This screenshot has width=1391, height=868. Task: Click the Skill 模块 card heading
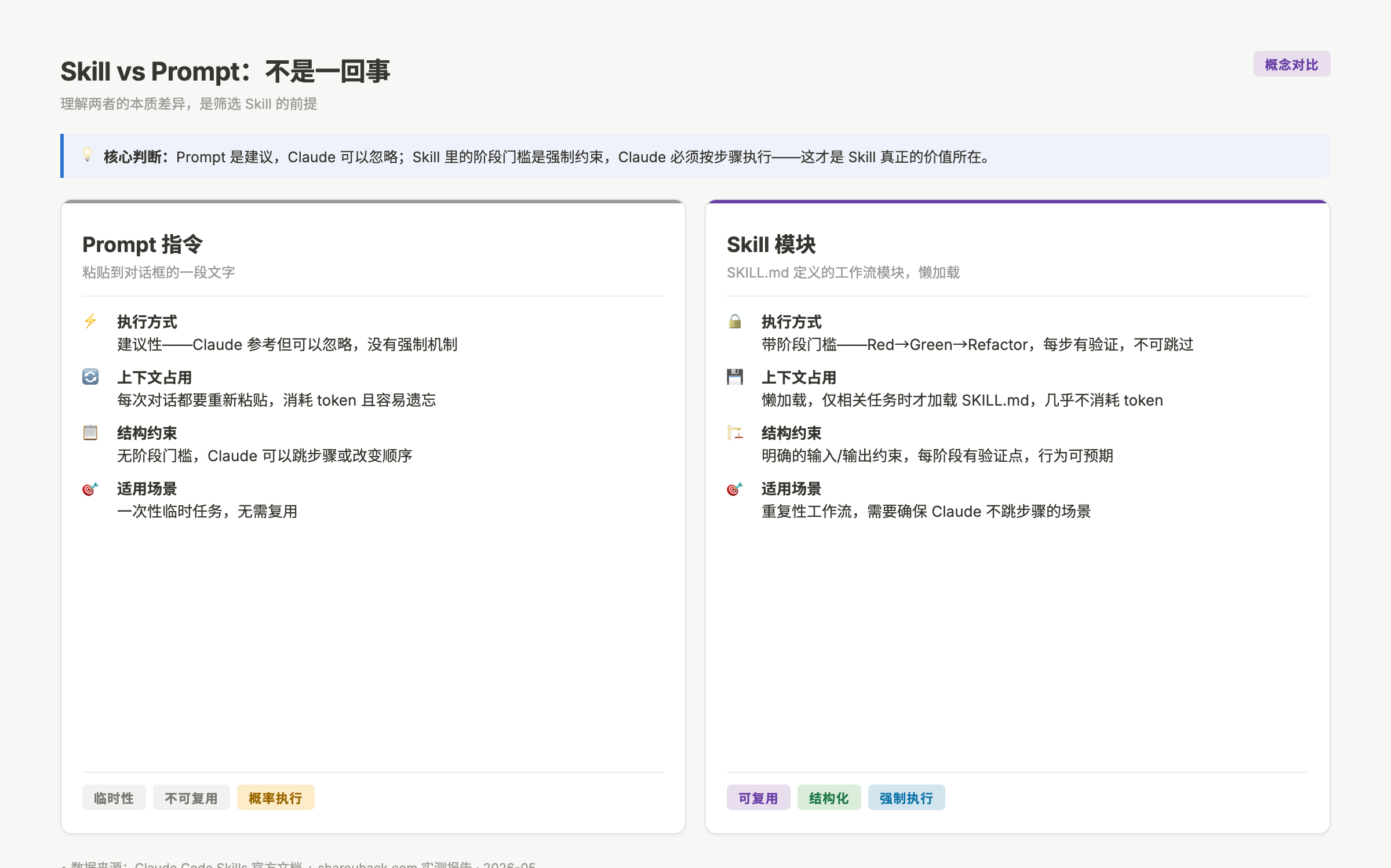(x=771, y=245)
